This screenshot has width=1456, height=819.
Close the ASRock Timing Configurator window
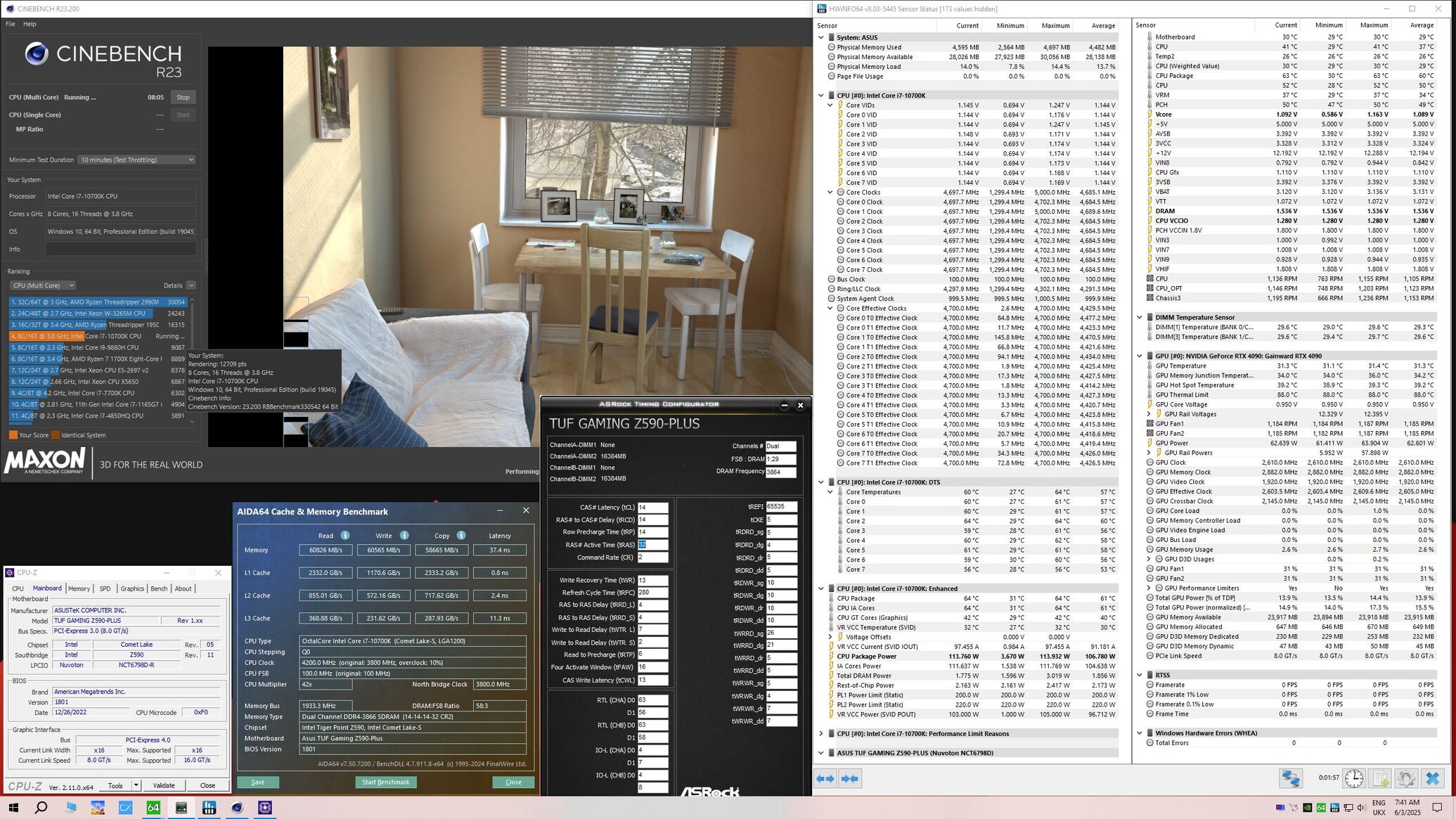tap(800, 405)
